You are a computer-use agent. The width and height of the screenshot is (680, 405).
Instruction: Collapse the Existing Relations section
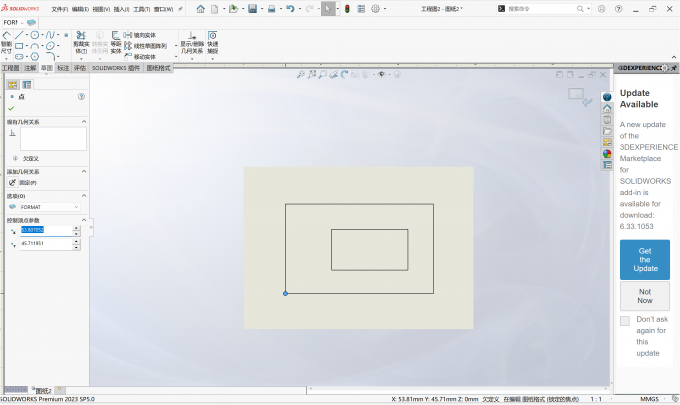[x=84, y=122]
